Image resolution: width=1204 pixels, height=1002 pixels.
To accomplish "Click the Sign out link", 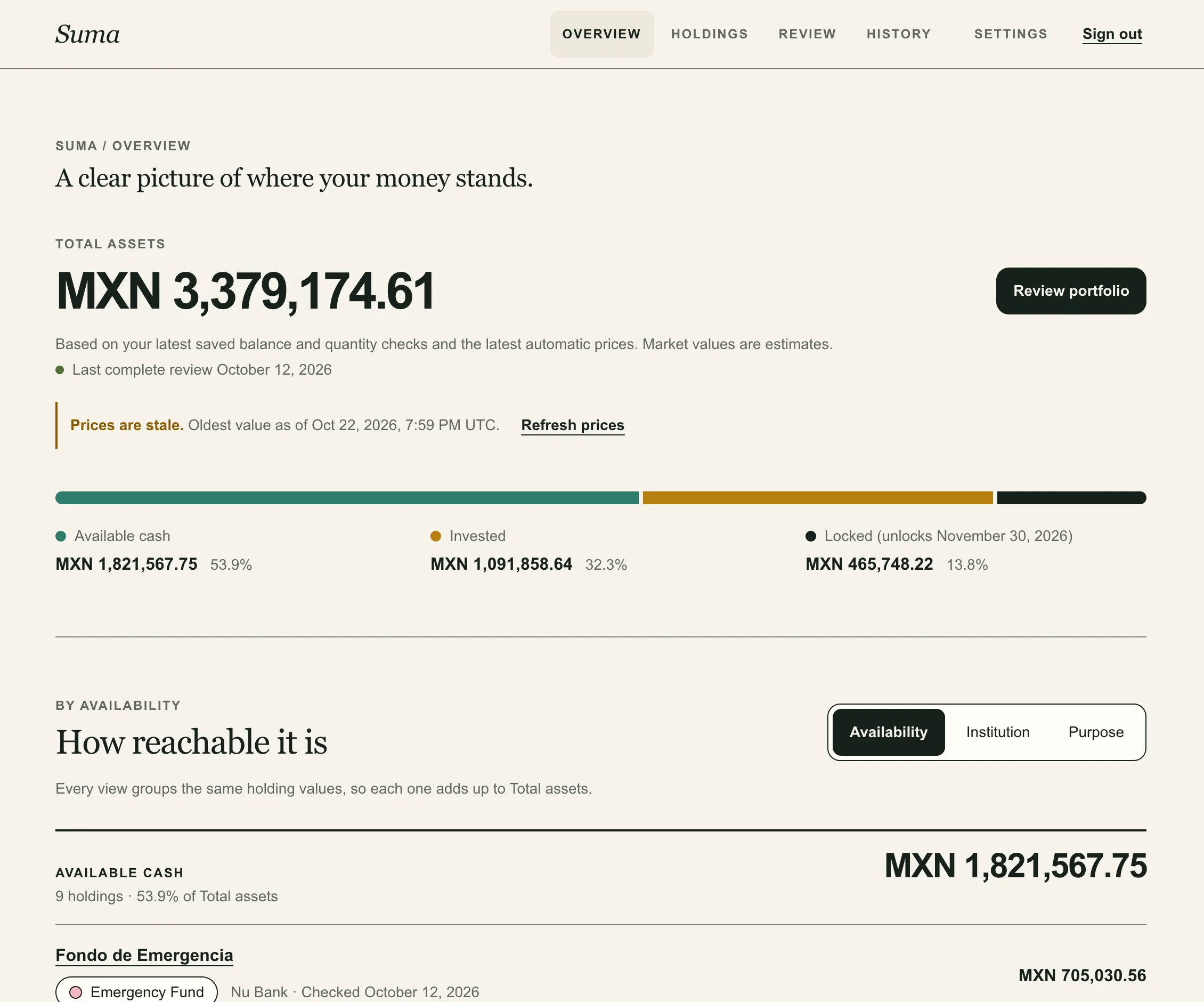I will click(1112, 35).
